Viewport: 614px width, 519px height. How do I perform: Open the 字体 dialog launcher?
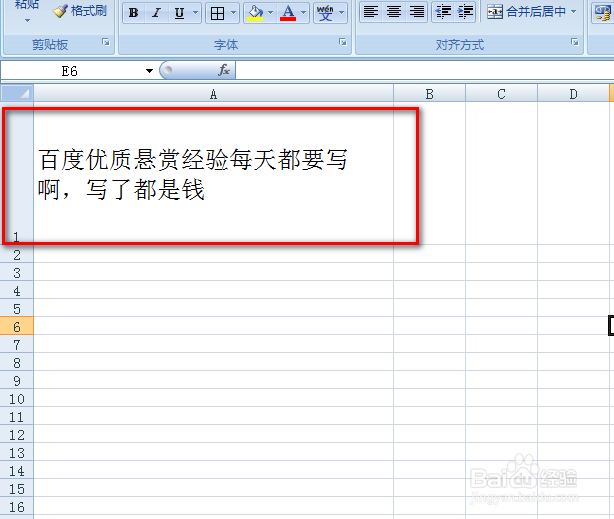pos(343,42)
